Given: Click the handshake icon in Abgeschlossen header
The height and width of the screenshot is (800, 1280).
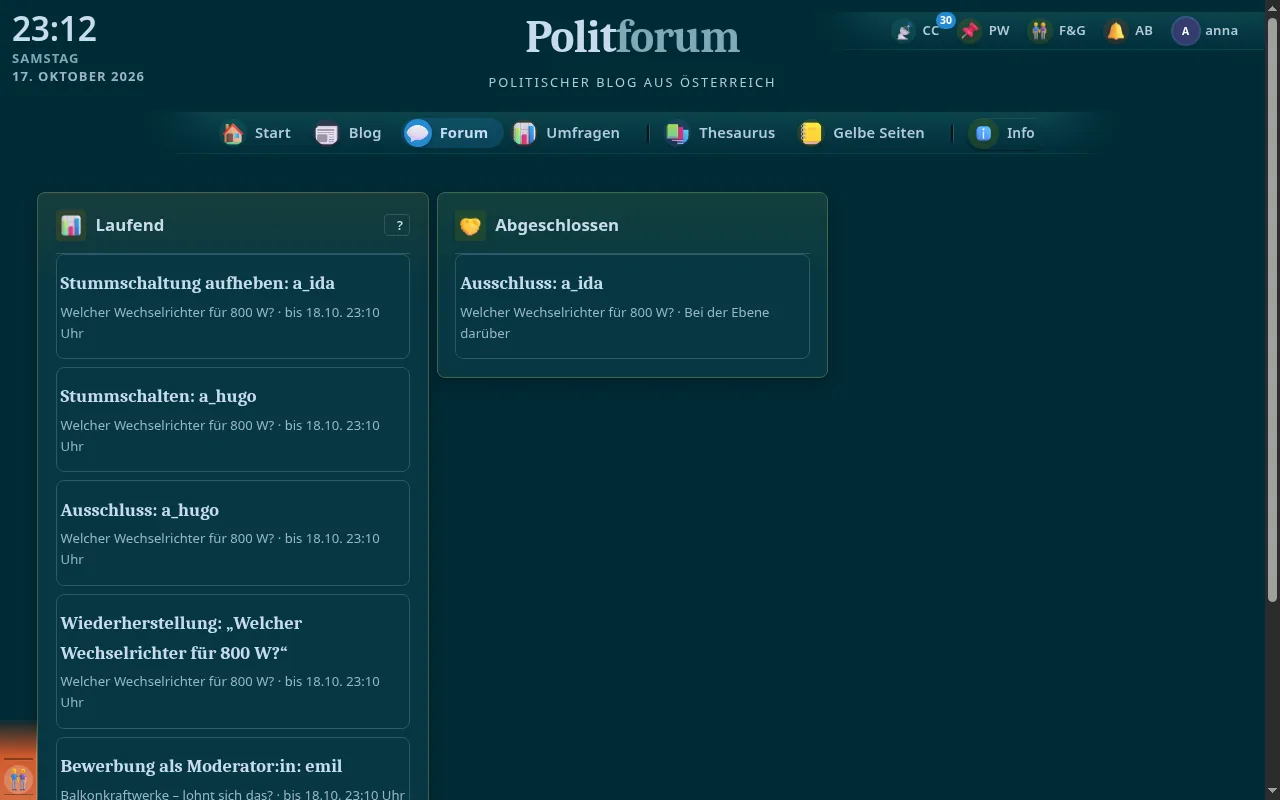Looking at the screenshot, I should (470, 226).
